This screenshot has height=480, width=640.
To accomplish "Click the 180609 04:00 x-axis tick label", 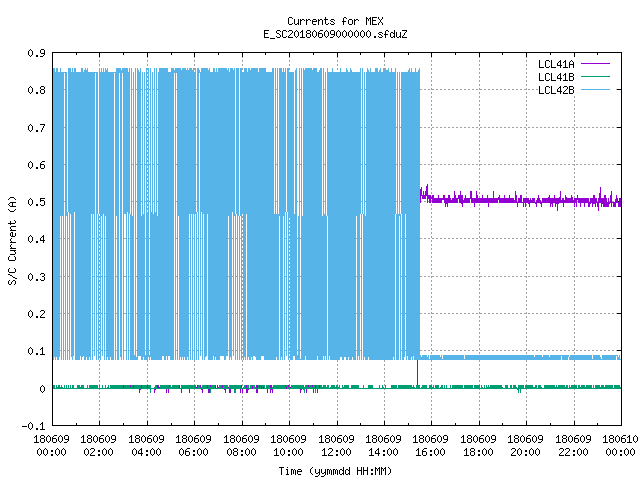I will [x=146, y=446].
